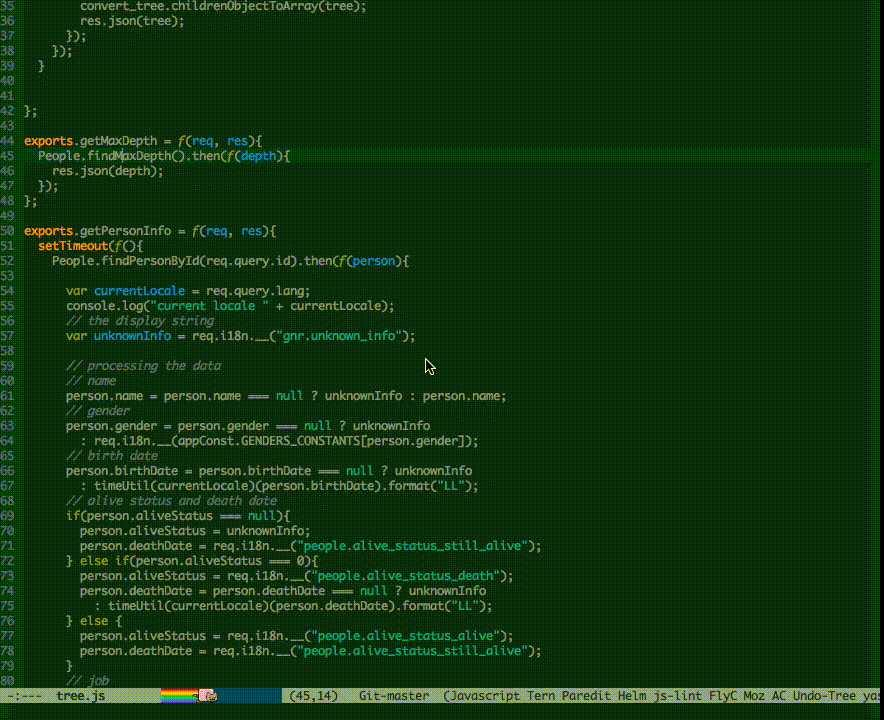884x720 pixels.
Task: Click the string "people.alive_status_death"
Action: click(x=405, y=576)
